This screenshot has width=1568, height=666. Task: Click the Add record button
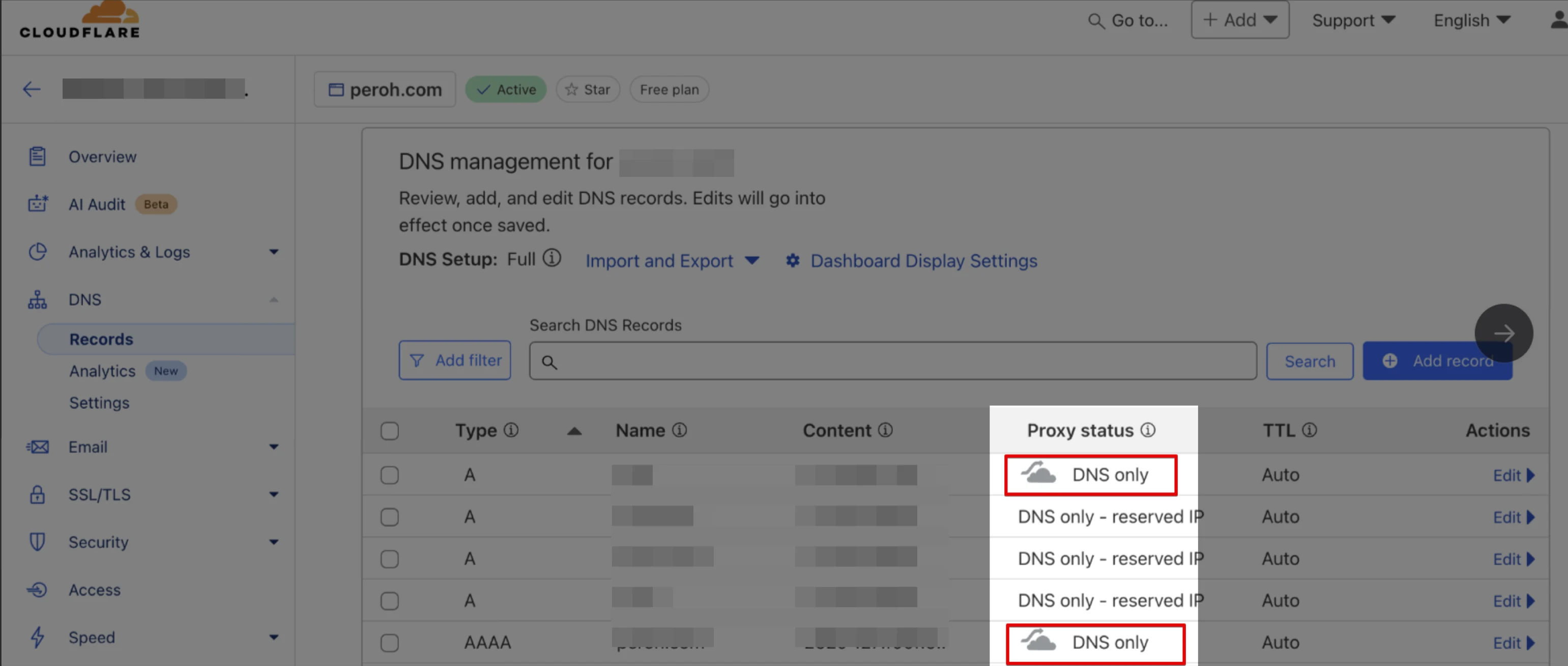click(1437, 360)
